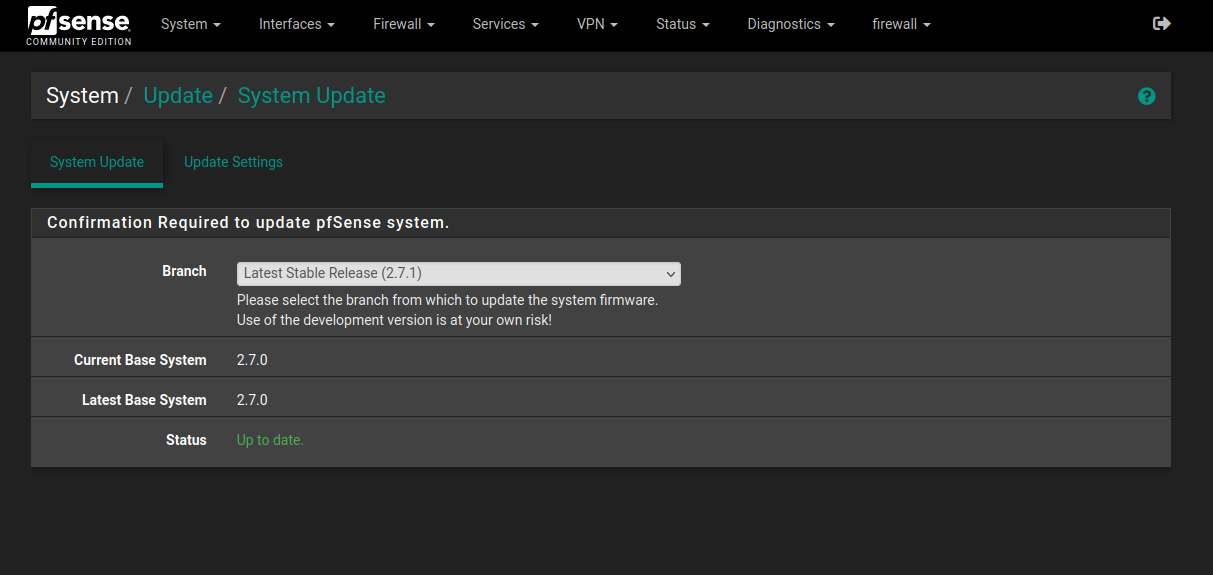
Task: Open the Branch dropdown showing Latest Stable Release
Action: [459, 273]
